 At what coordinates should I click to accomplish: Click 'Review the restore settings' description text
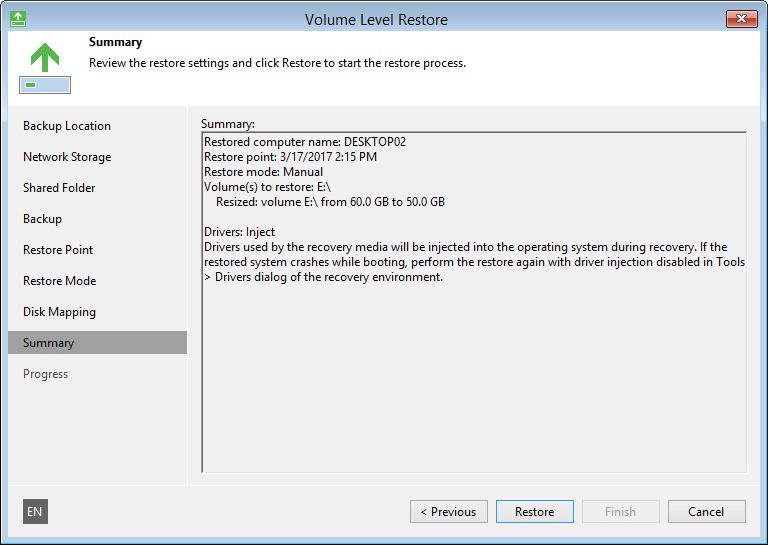277,63
